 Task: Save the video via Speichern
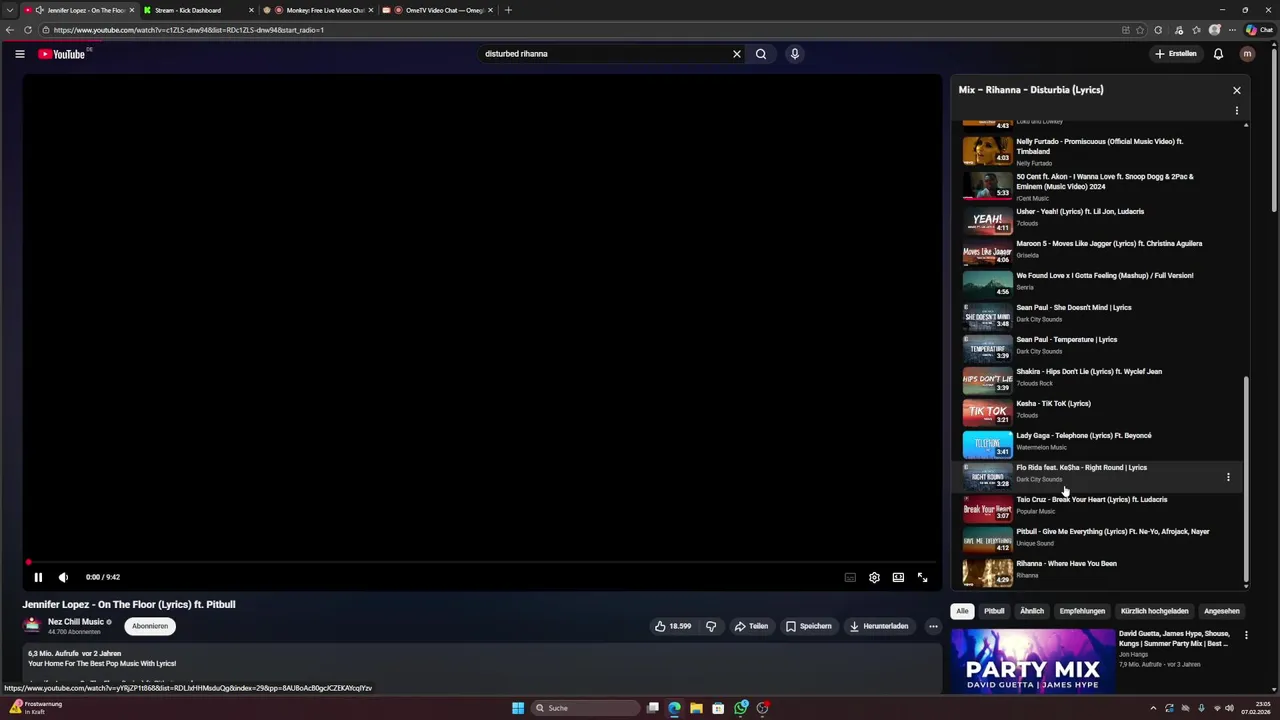(x=809, y=626)
